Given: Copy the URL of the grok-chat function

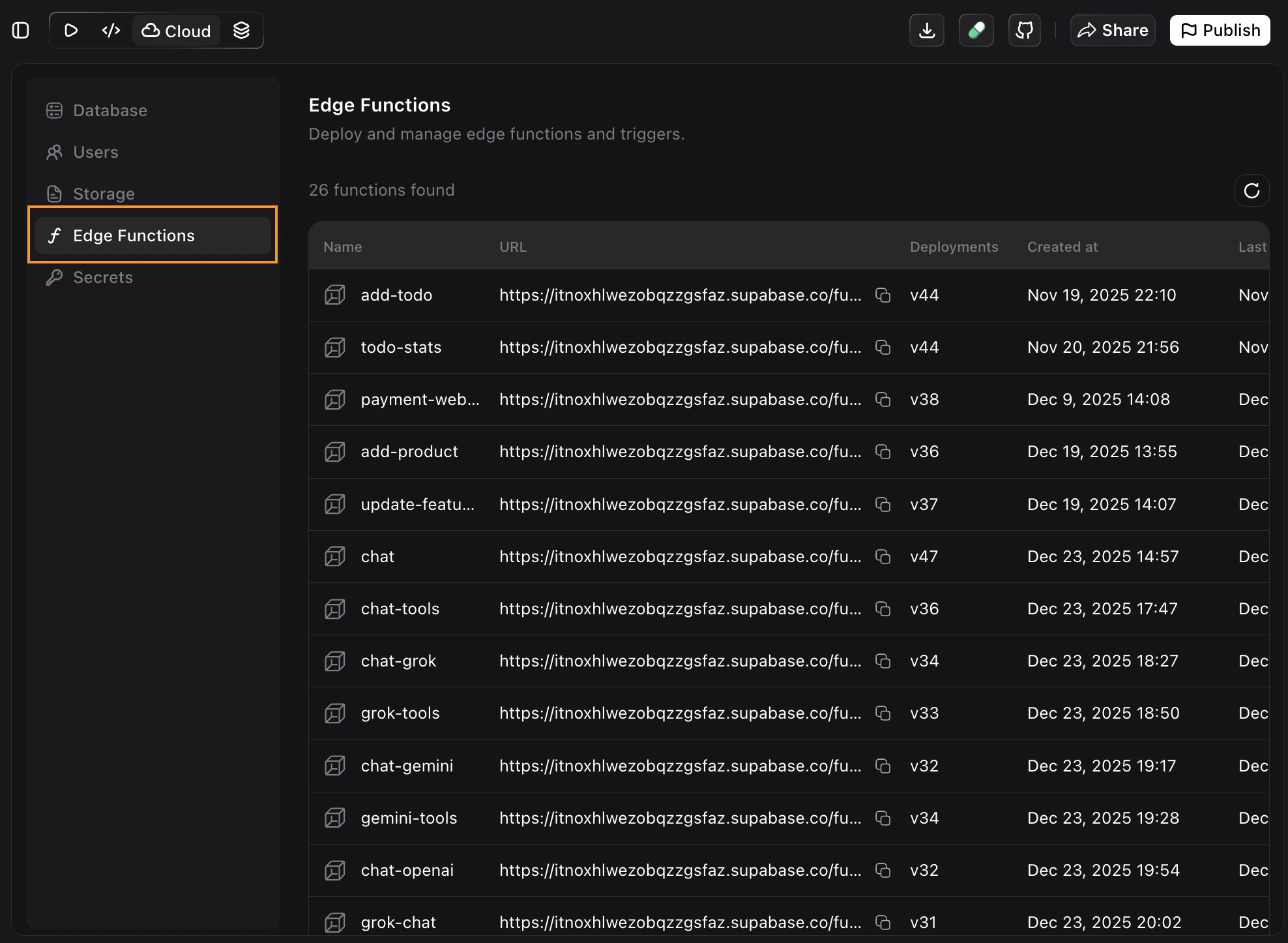Looking at the screenshot, I should (x=883, y=922).
